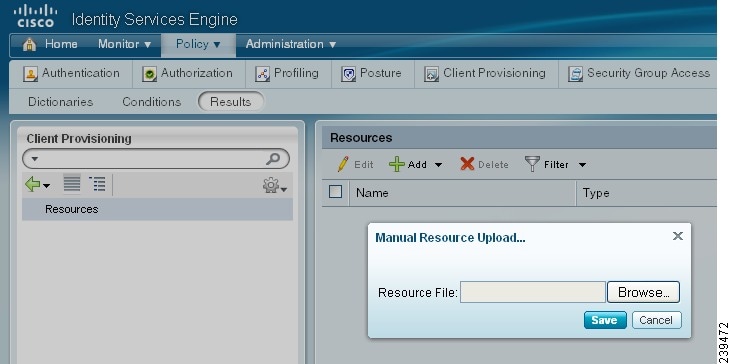Open the Administration menu
The height and width of the screenshot is (364, 731).
pos(291,44)
